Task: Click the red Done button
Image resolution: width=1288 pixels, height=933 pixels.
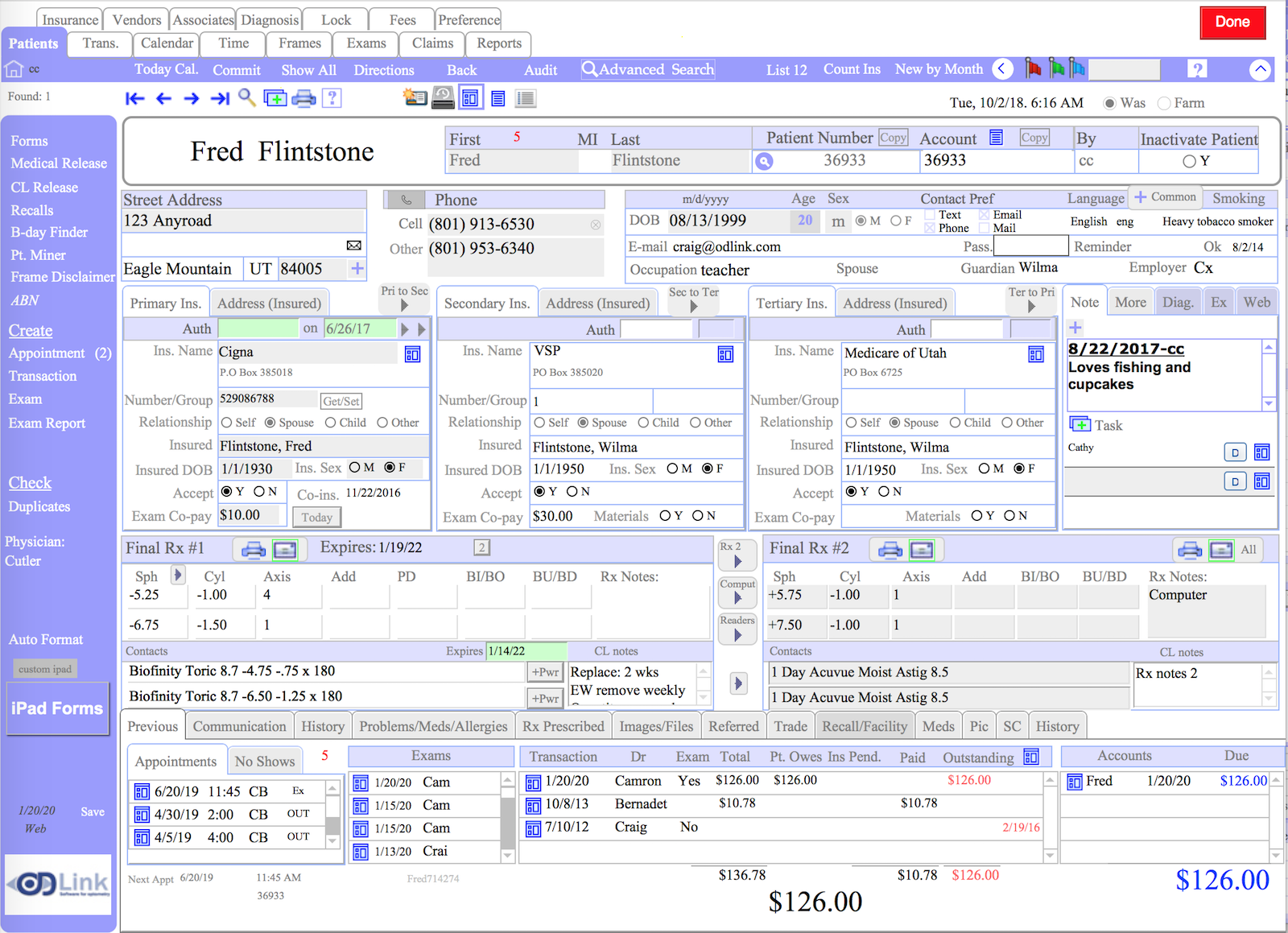Action: [1232, 22]
